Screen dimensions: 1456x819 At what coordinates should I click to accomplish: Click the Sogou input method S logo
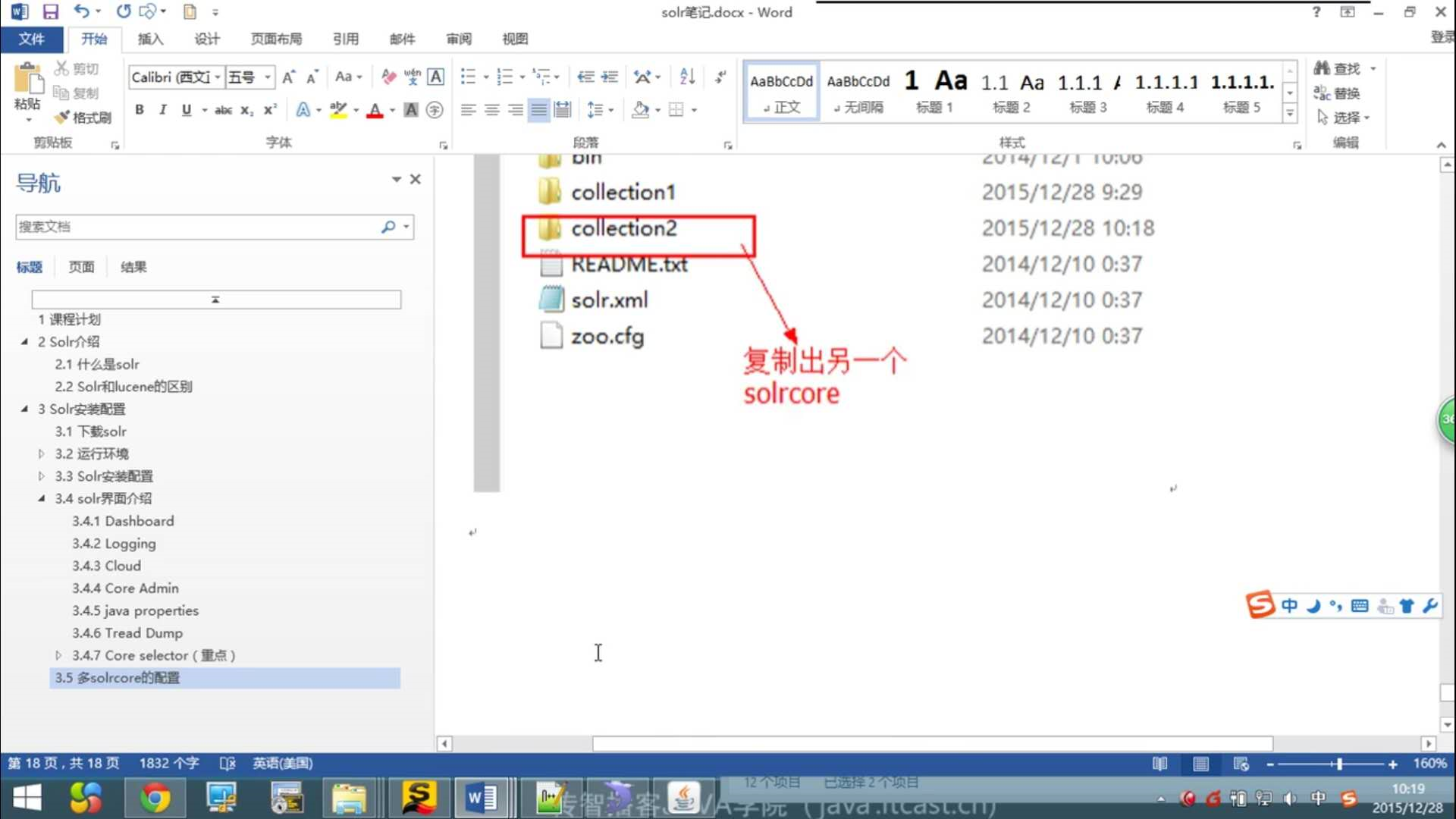coord(1260,605)
